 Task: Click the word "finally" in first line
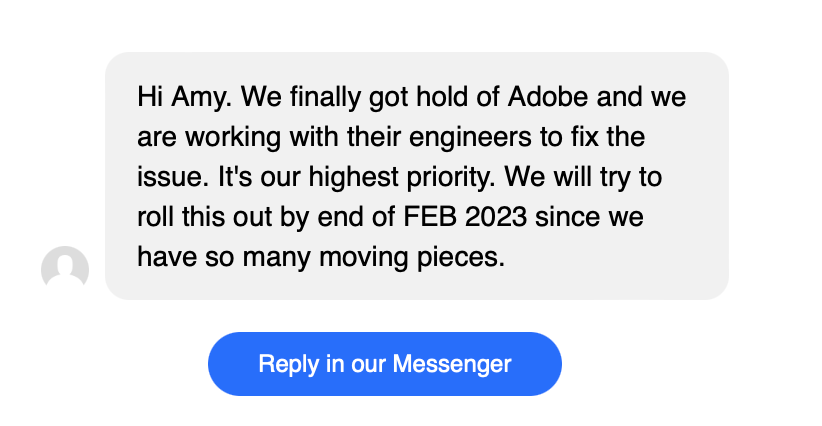tap(325, 98)
